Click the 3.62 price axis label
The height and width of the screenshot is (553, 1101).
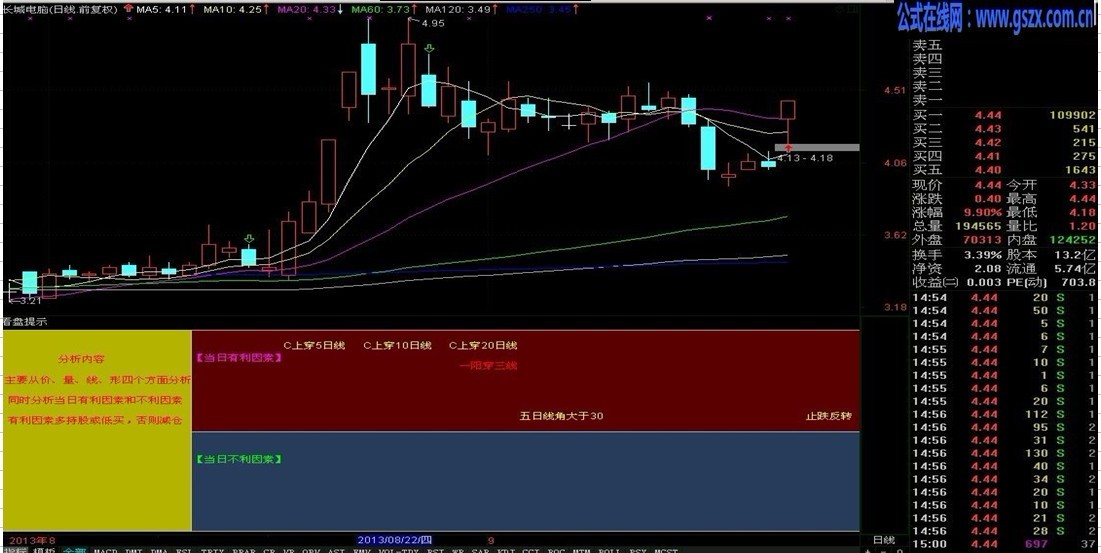pos(894,235)
